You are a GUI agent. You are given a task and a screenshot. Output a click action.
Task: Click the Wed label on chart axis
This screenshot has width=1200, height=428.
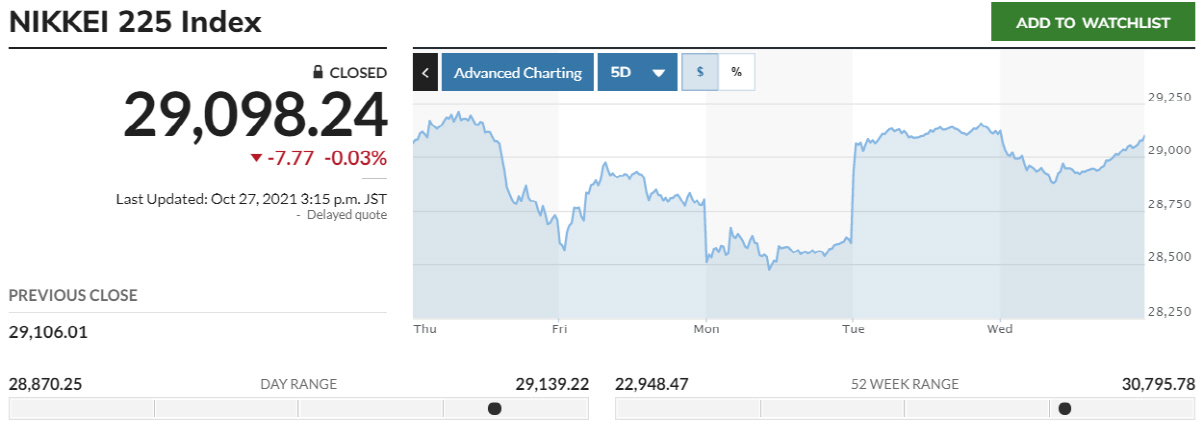point(1000,328)
